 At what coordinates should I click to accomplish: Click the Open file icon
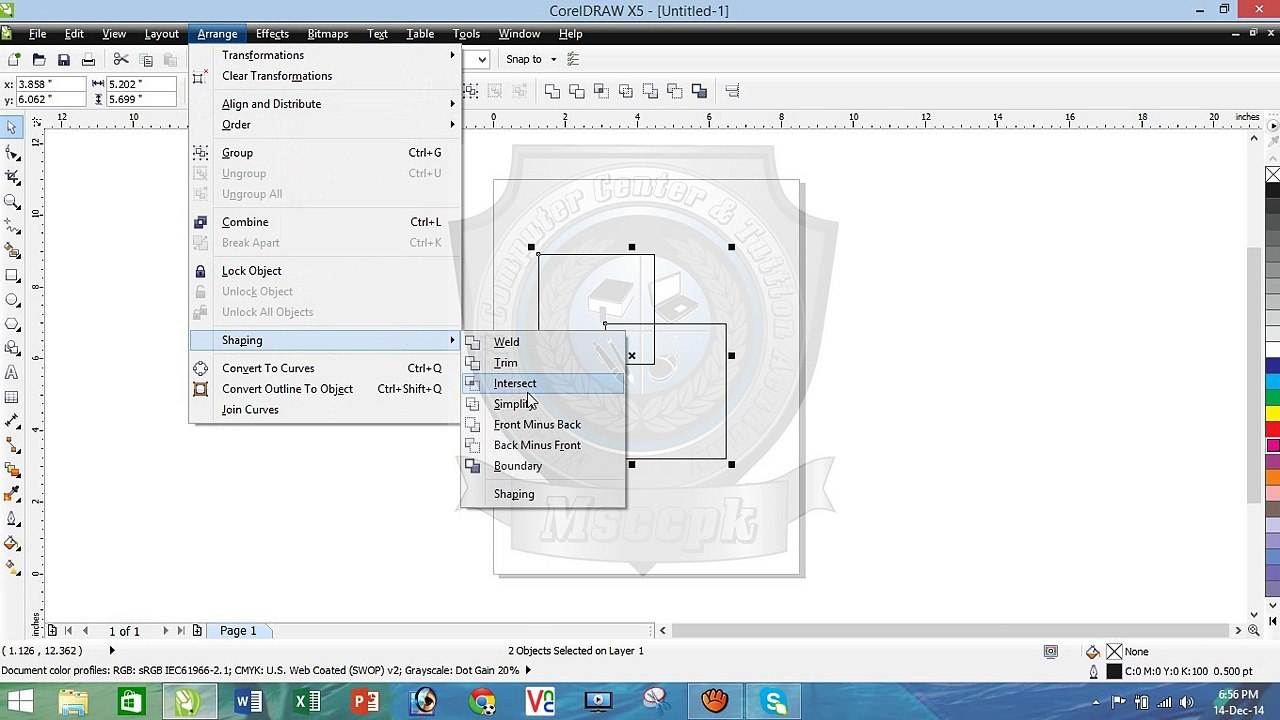(x=39, y=60)
